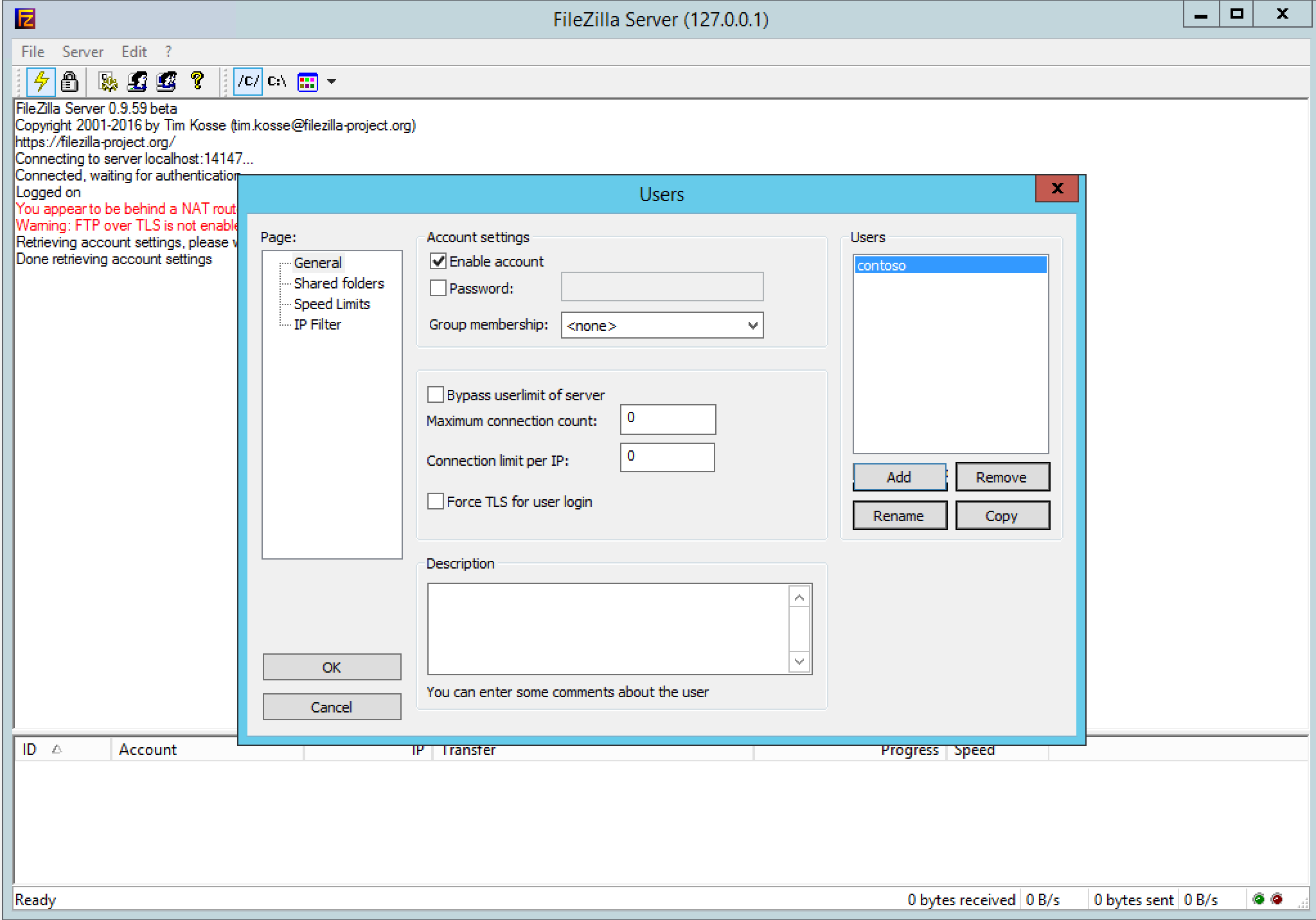Click the groups icon in toolbar
The height and width of the screenshot is (920, 1316).
coord(166,82)
